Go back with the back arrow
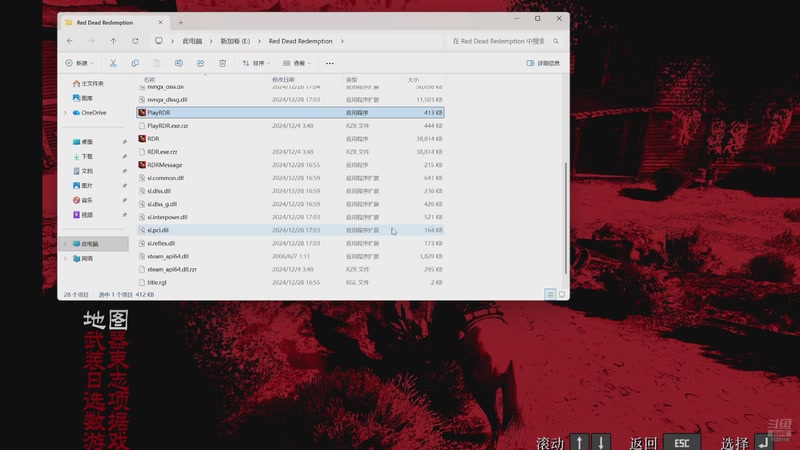800x450 pixels. tap(70, 41)
